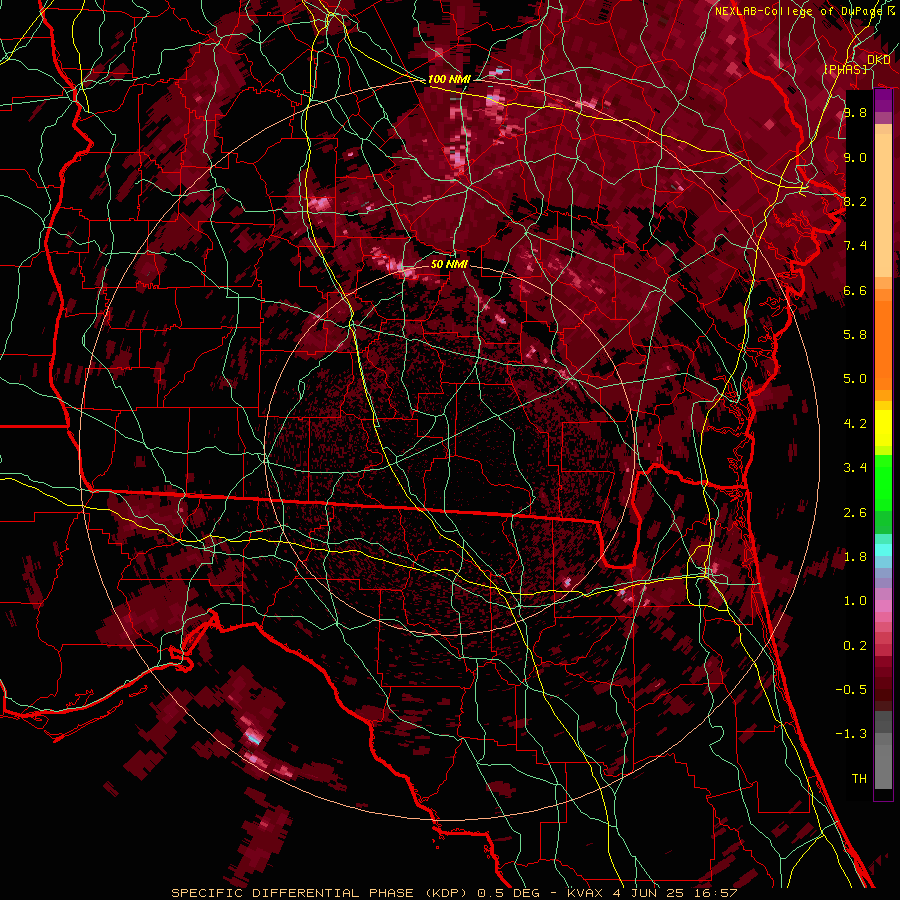Click the 8.2 legend value
The width and height of the screenshot is (900, 900).
pos(855,201)
